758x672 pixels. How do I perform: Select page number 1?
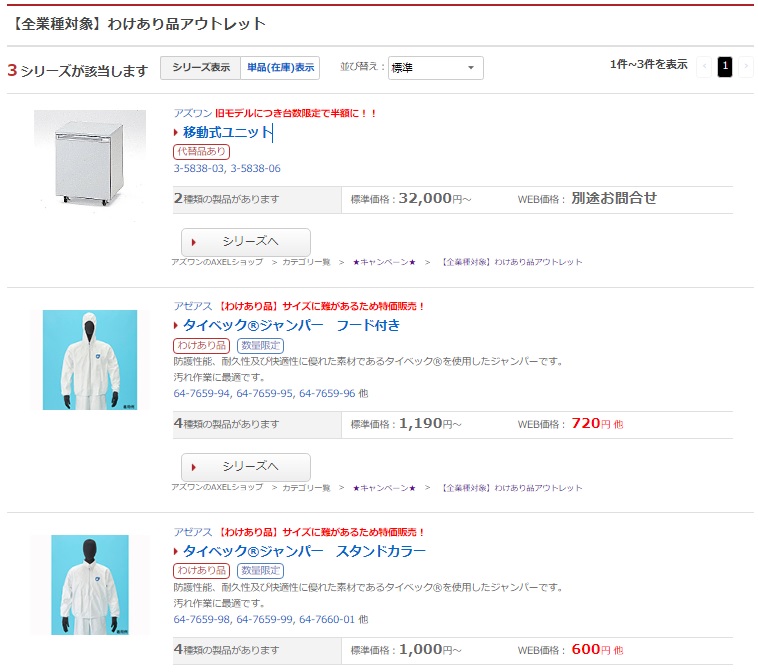(x=725, y=67)
